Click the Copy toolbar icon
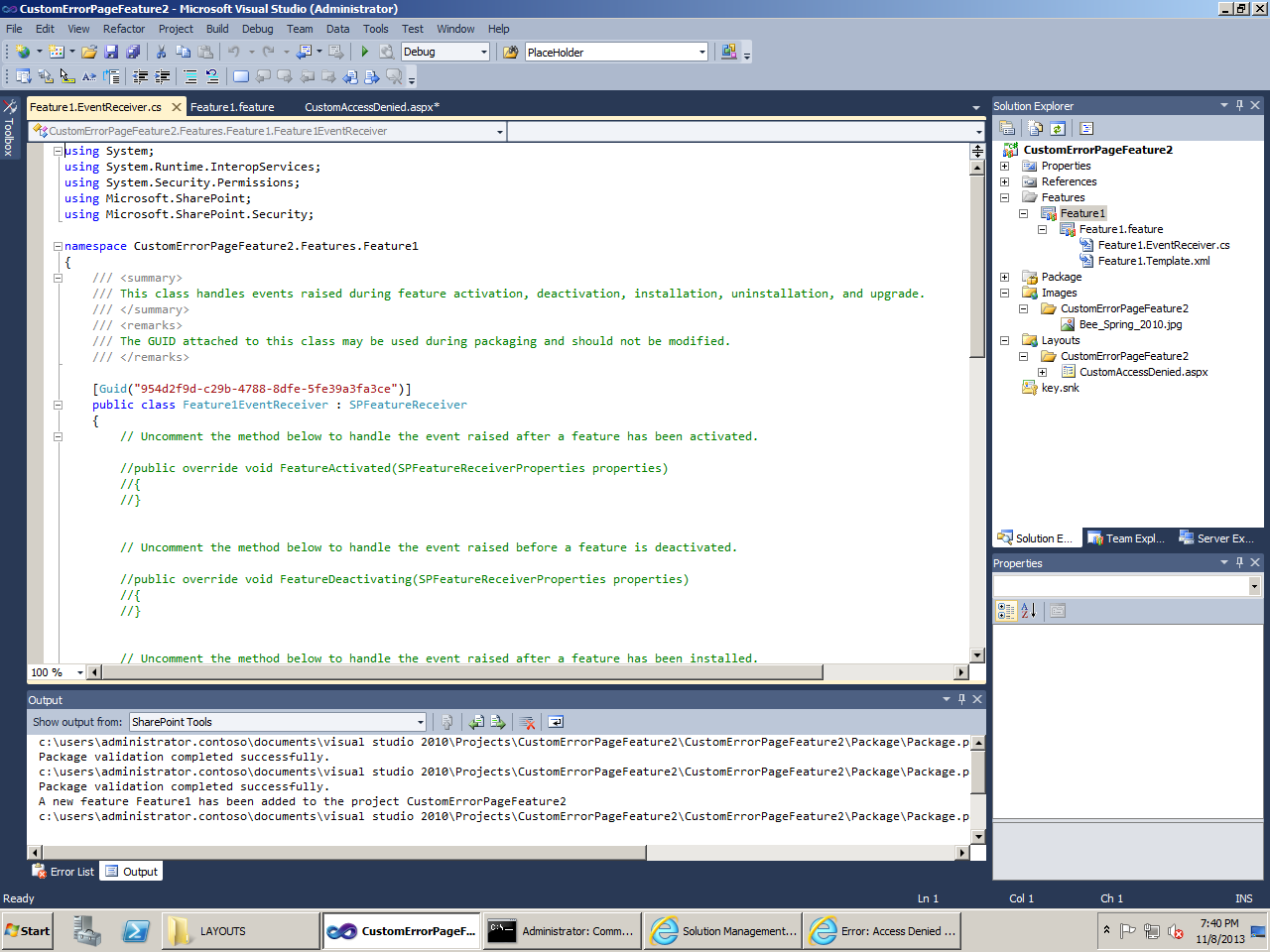 point(184,52)
